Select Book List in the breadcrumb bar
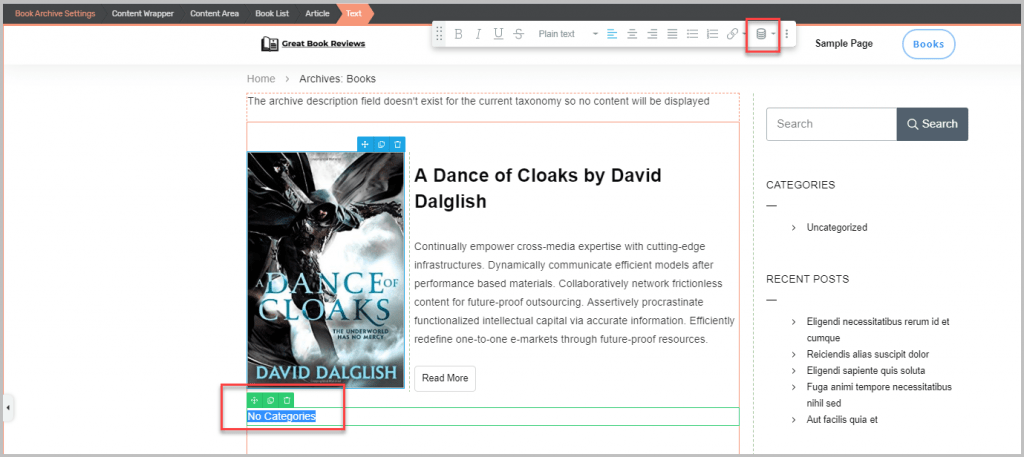The width and height of the screenshot is (1024, 457). 270,13
